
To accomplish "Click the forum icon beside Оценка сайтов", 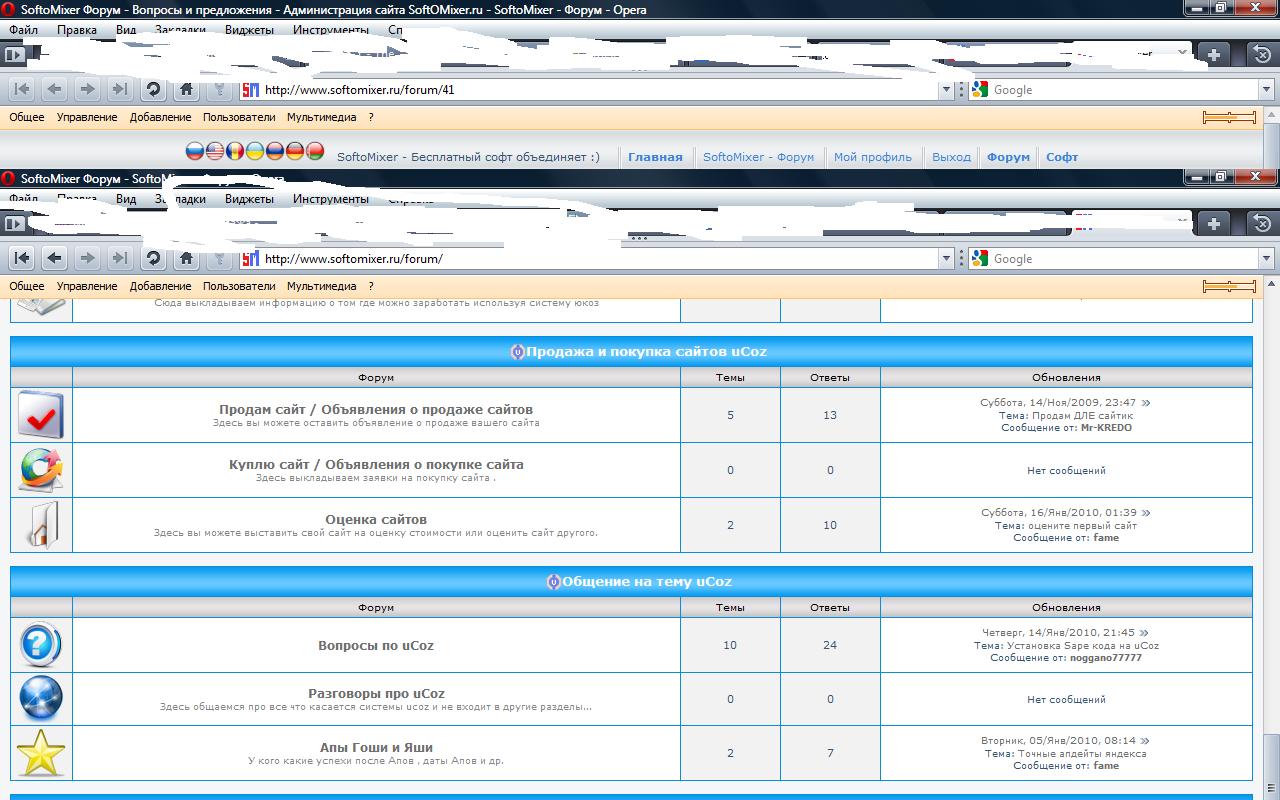I will click(x=41, y=525).
